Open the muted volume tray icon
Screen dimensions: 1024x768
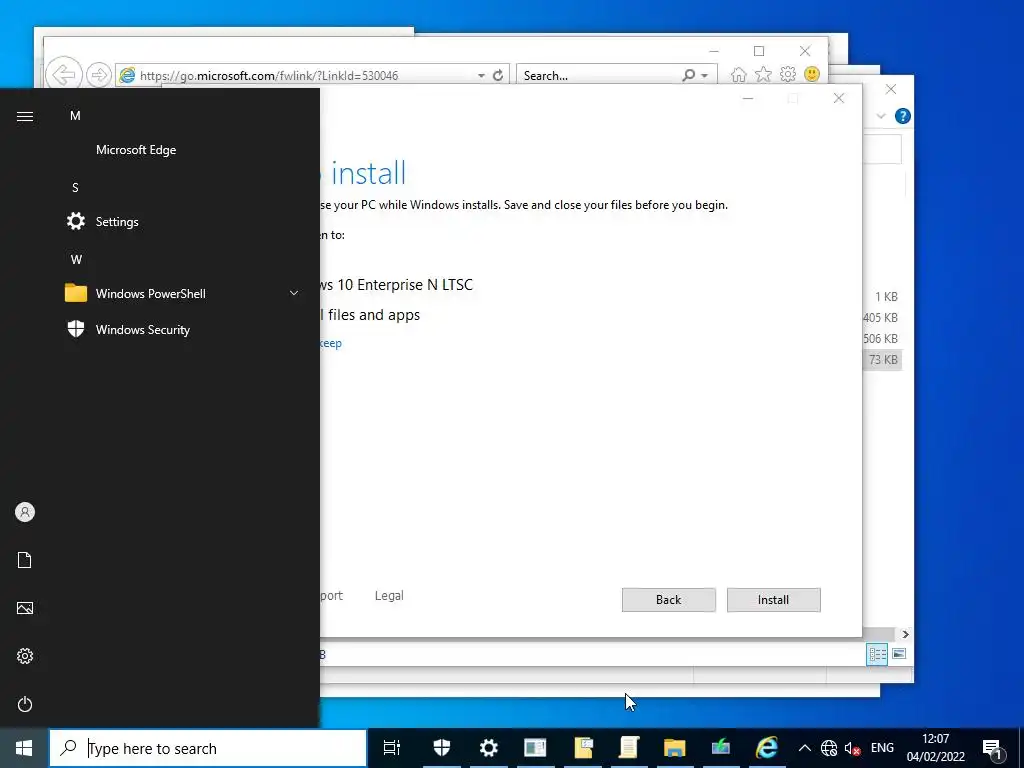(852, 748)
